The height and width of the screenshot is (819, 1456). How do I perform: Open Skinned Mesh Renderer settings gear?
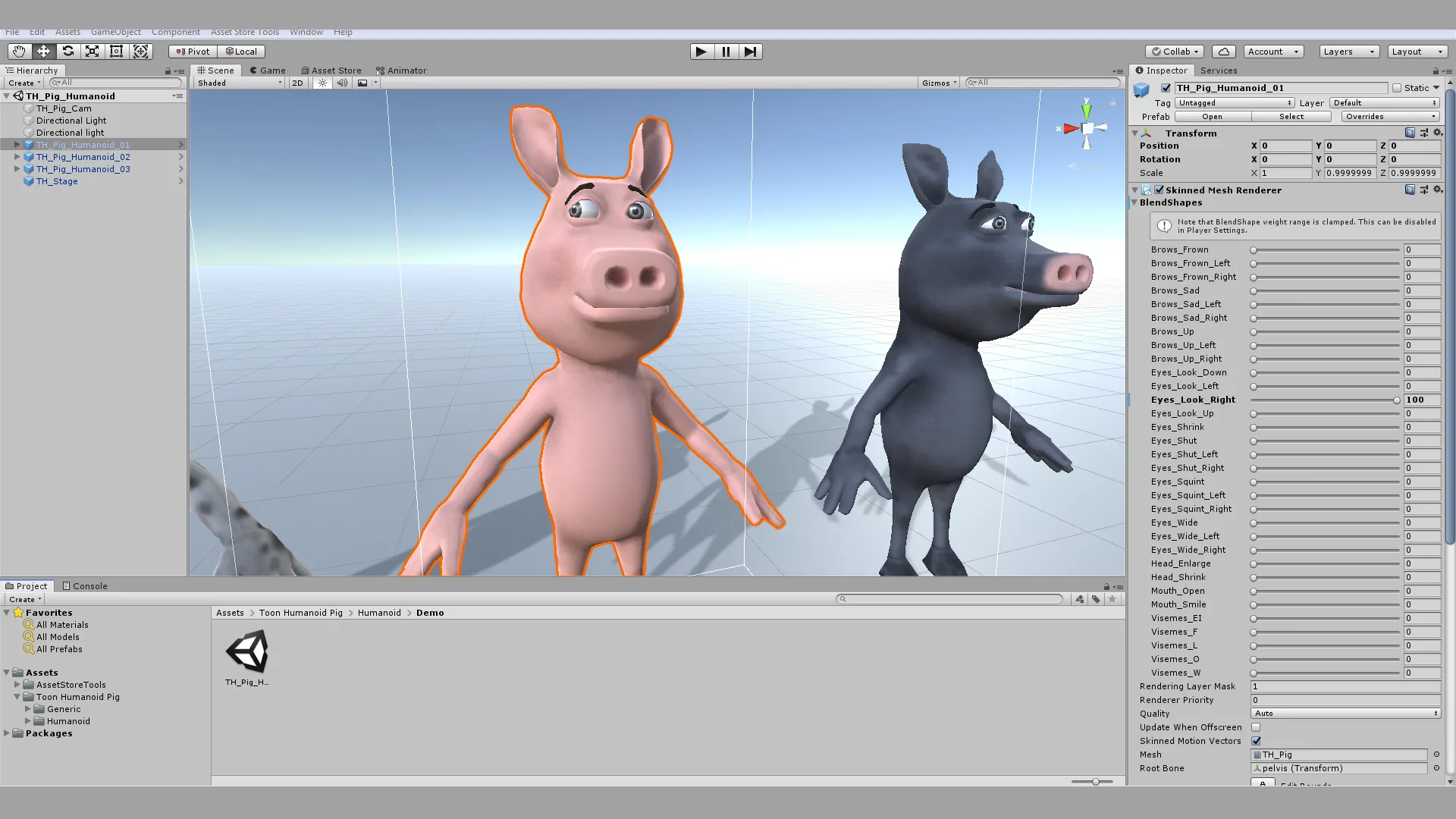pyautogui.click(x=1438, y=190)
